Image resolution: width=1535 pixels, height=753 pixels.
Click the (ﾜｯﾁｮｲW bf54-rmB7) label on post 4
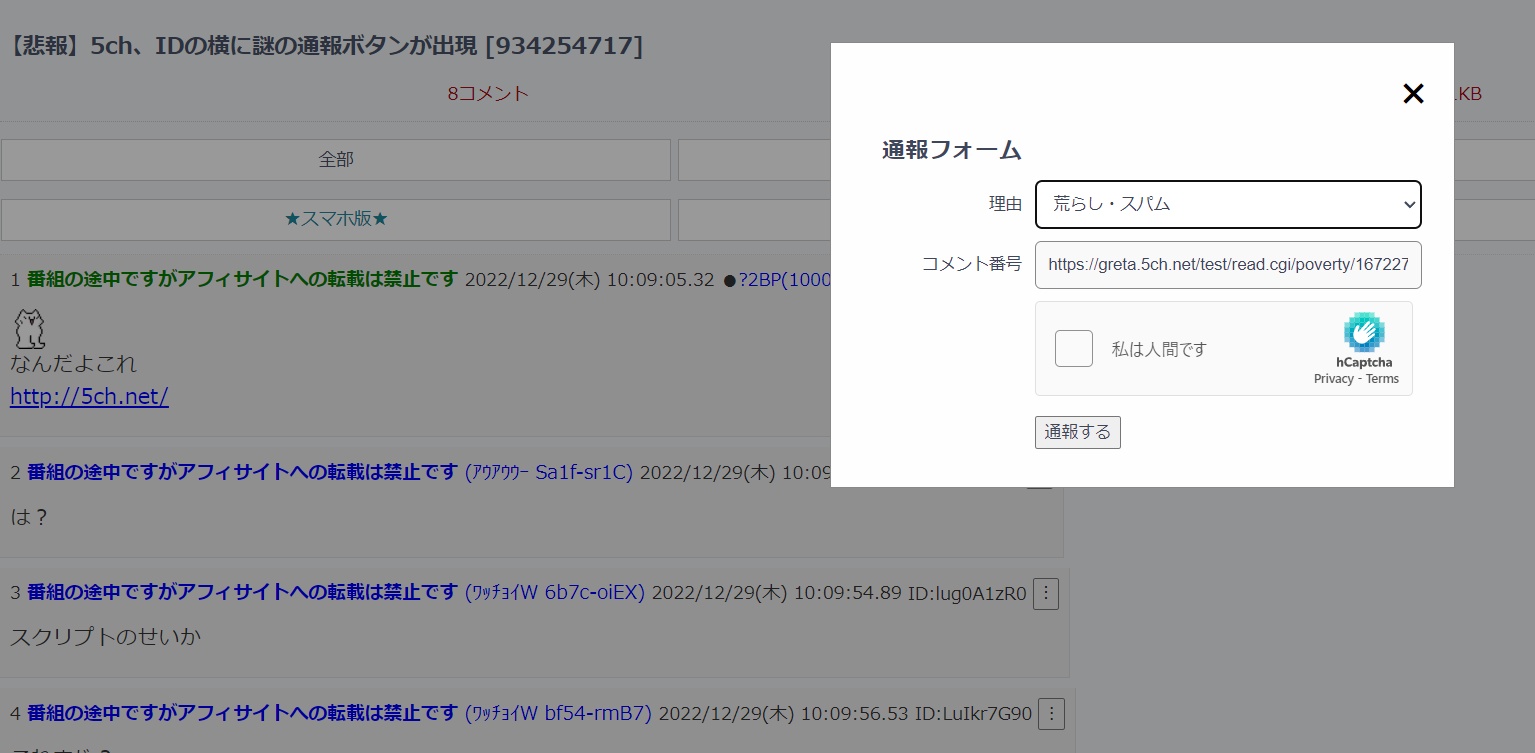click(x=558, y=714)
